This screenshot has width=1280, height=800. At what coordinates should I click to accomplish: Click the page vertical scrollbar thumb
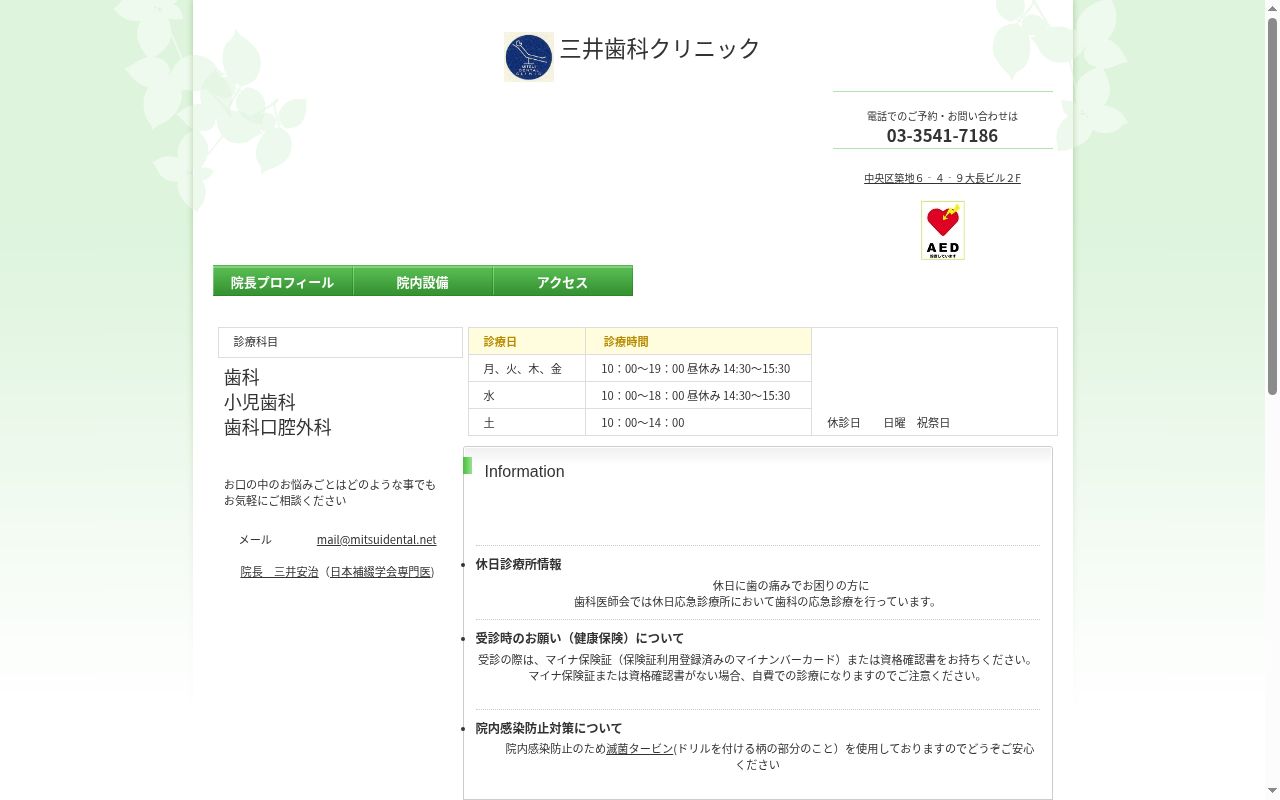point(1272,205)
